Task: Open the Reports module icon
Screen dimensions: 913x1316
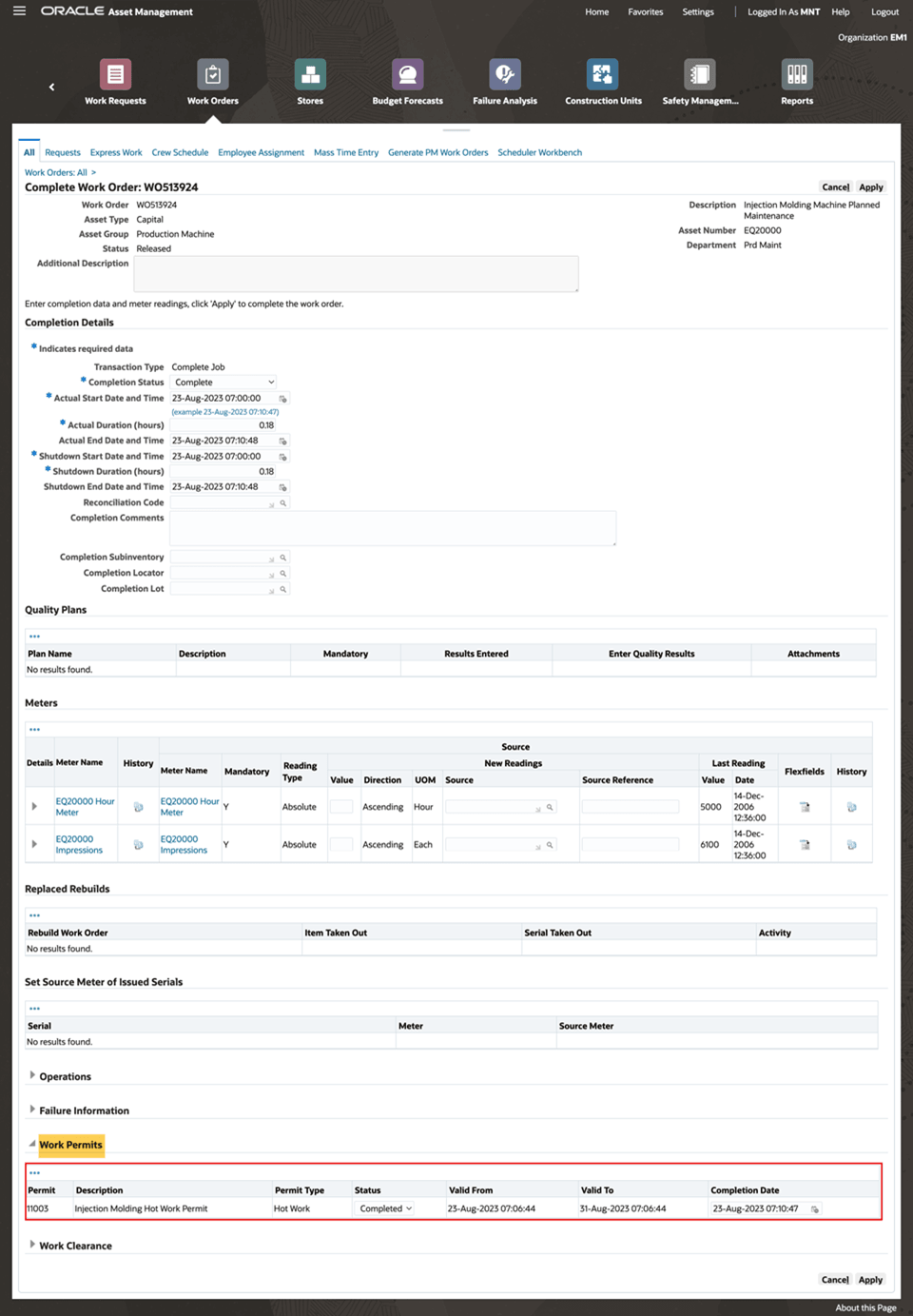Action: click(x=797, y=74)
